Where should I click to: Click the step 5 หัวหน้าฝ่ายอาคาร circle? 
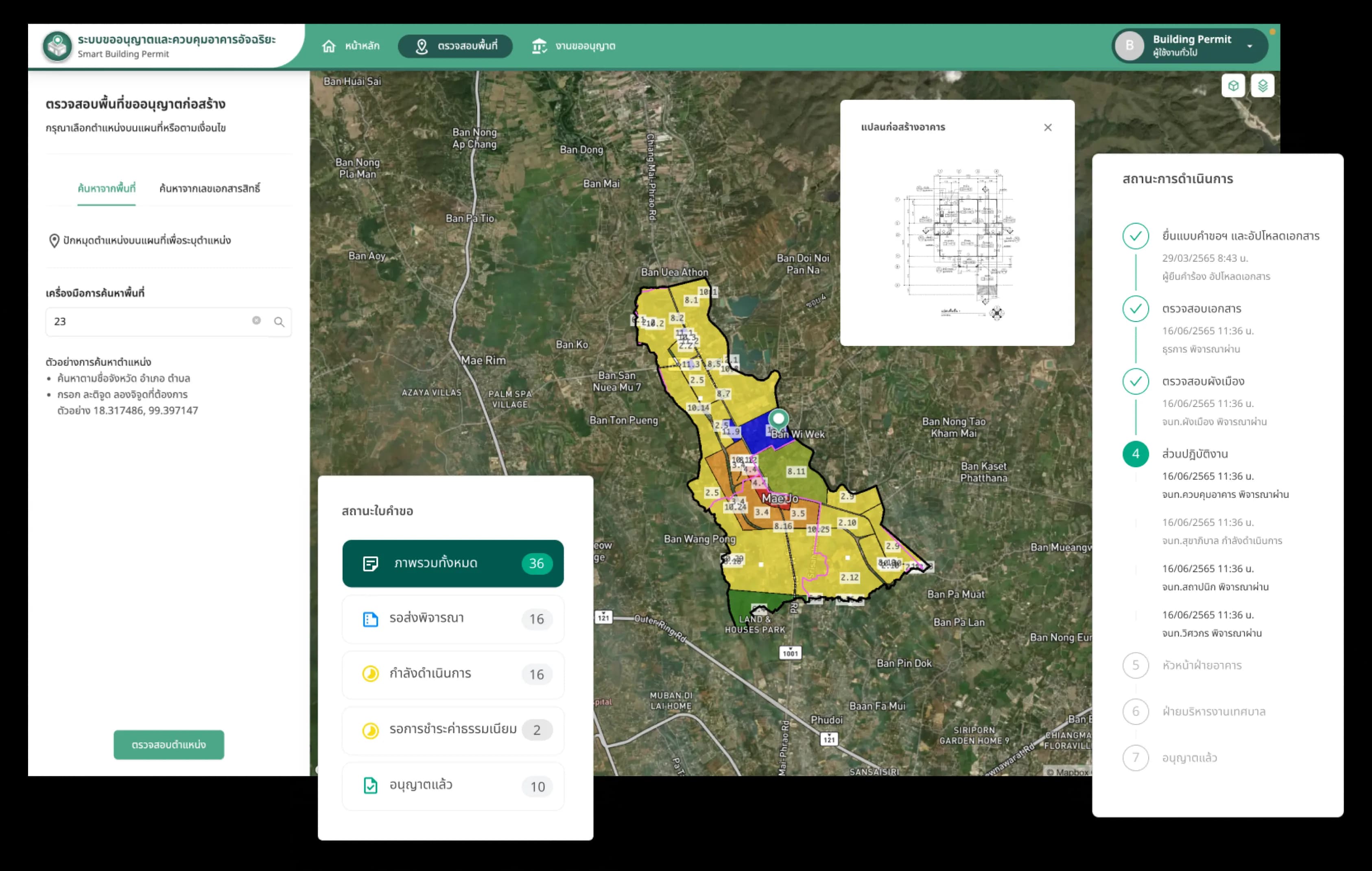1136,665
